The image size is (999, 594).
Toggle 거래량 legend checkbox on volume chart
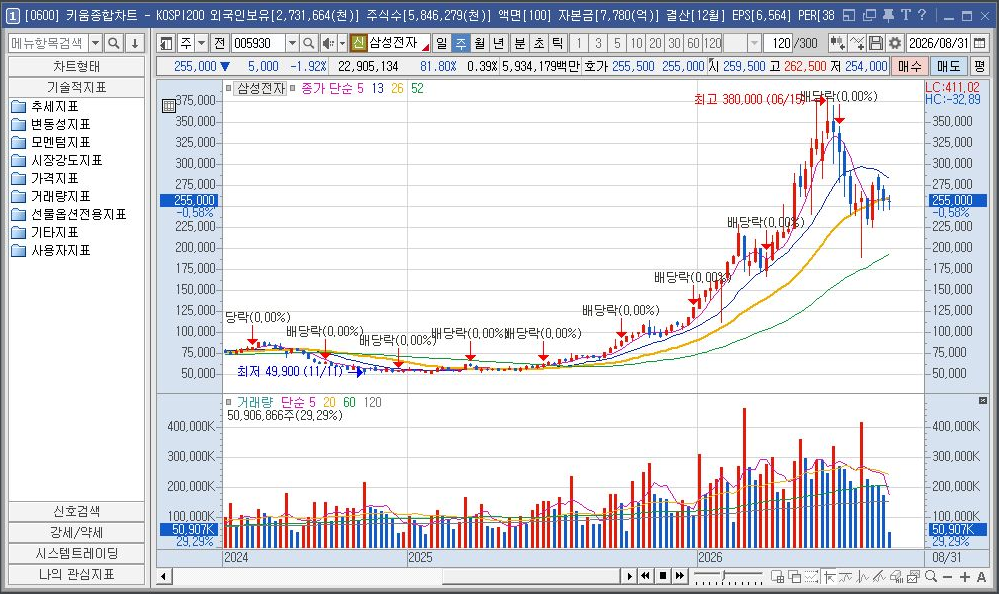pos(229,402)
